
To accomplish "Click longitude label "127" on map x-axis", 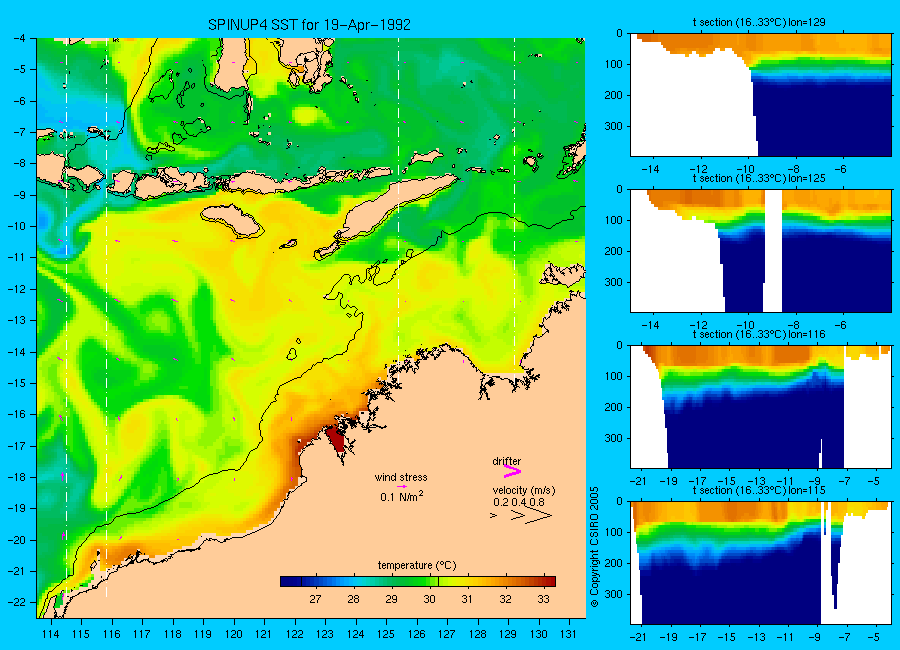I will coord(447,634).
